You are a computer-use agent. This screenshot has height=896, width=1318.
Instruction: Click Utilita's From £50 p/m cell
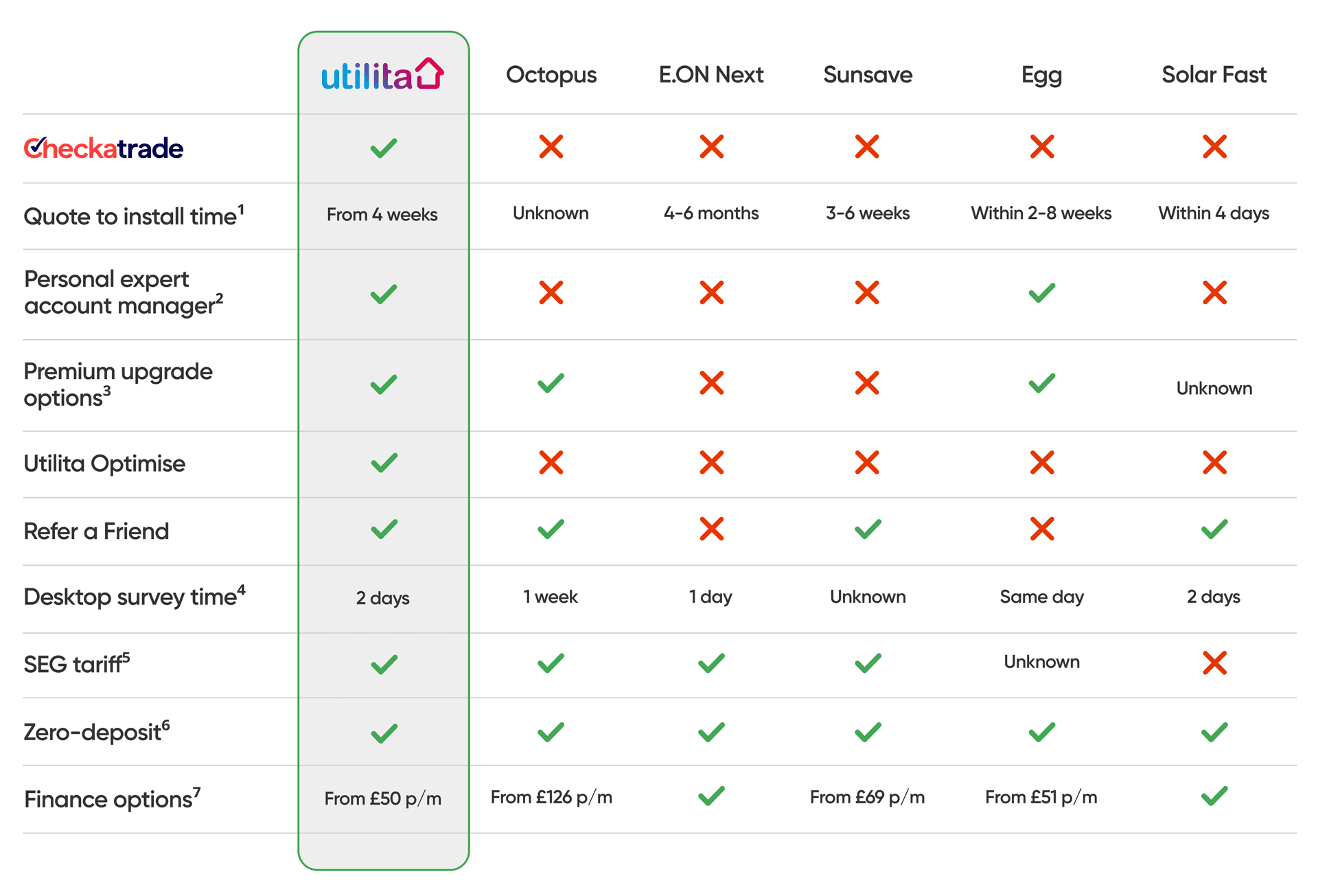click(383, 799)
